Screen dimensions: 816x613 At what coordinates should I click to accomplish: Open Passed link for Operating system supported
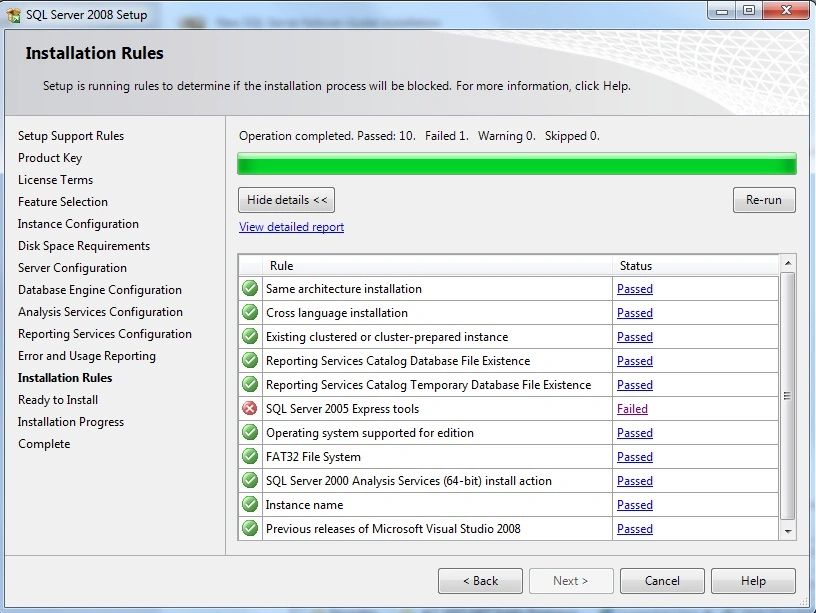[x=634, y=432]
